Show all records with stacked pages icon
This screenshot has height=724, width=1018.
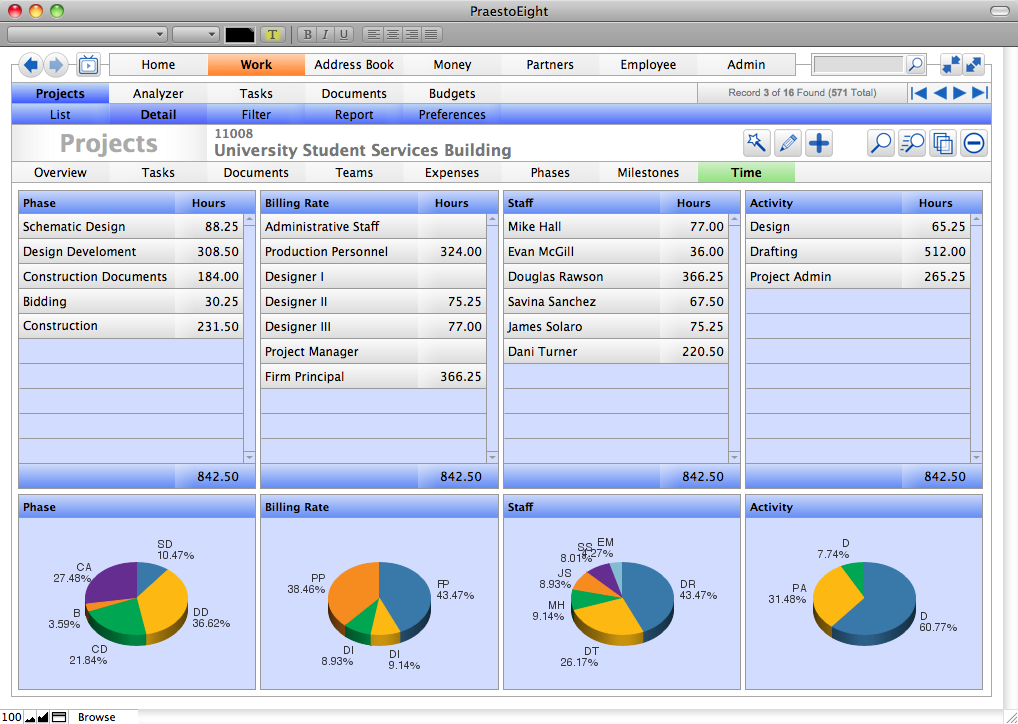click(x=943, y=143)
